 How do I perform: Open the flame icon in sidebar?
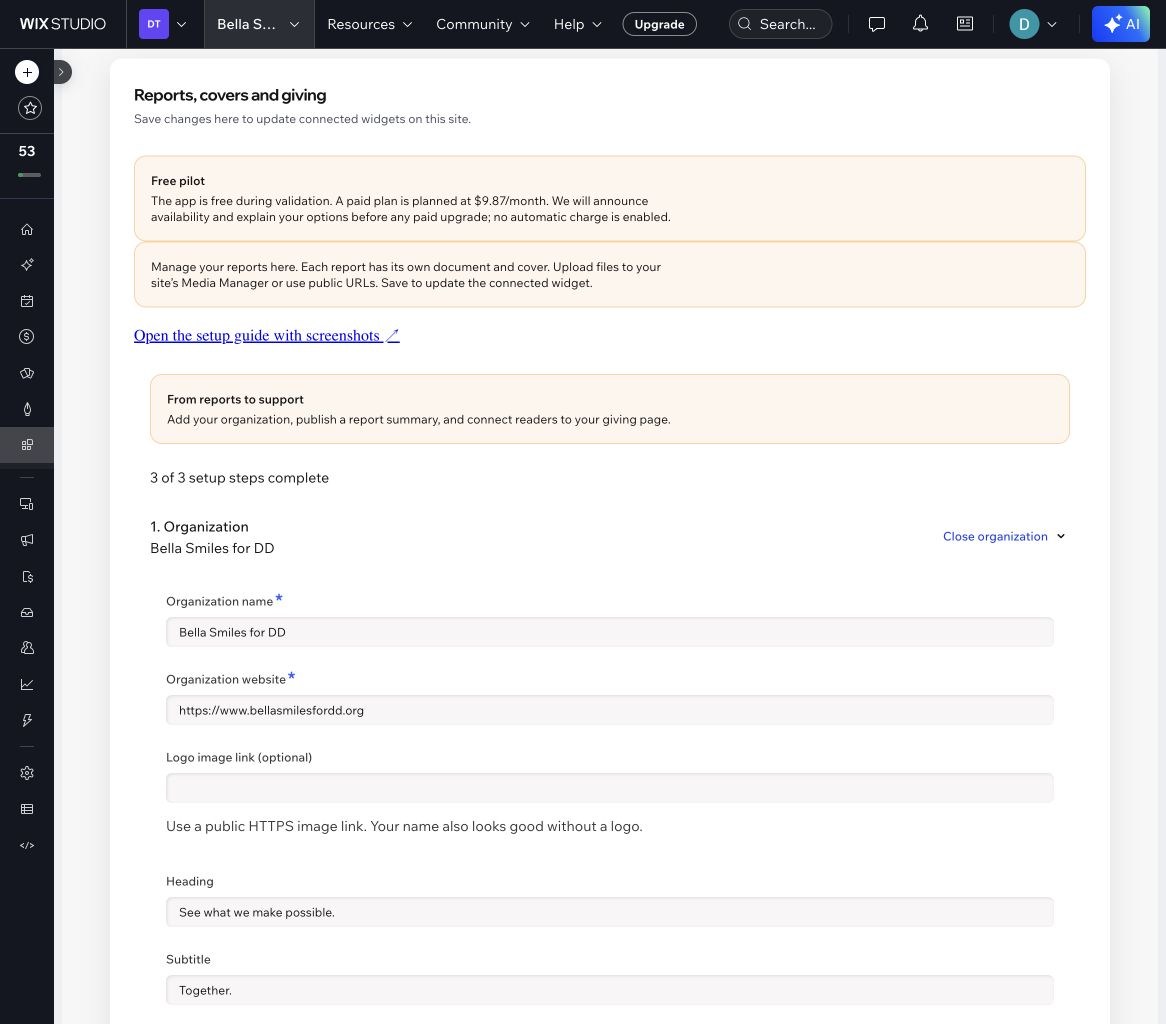27,408
